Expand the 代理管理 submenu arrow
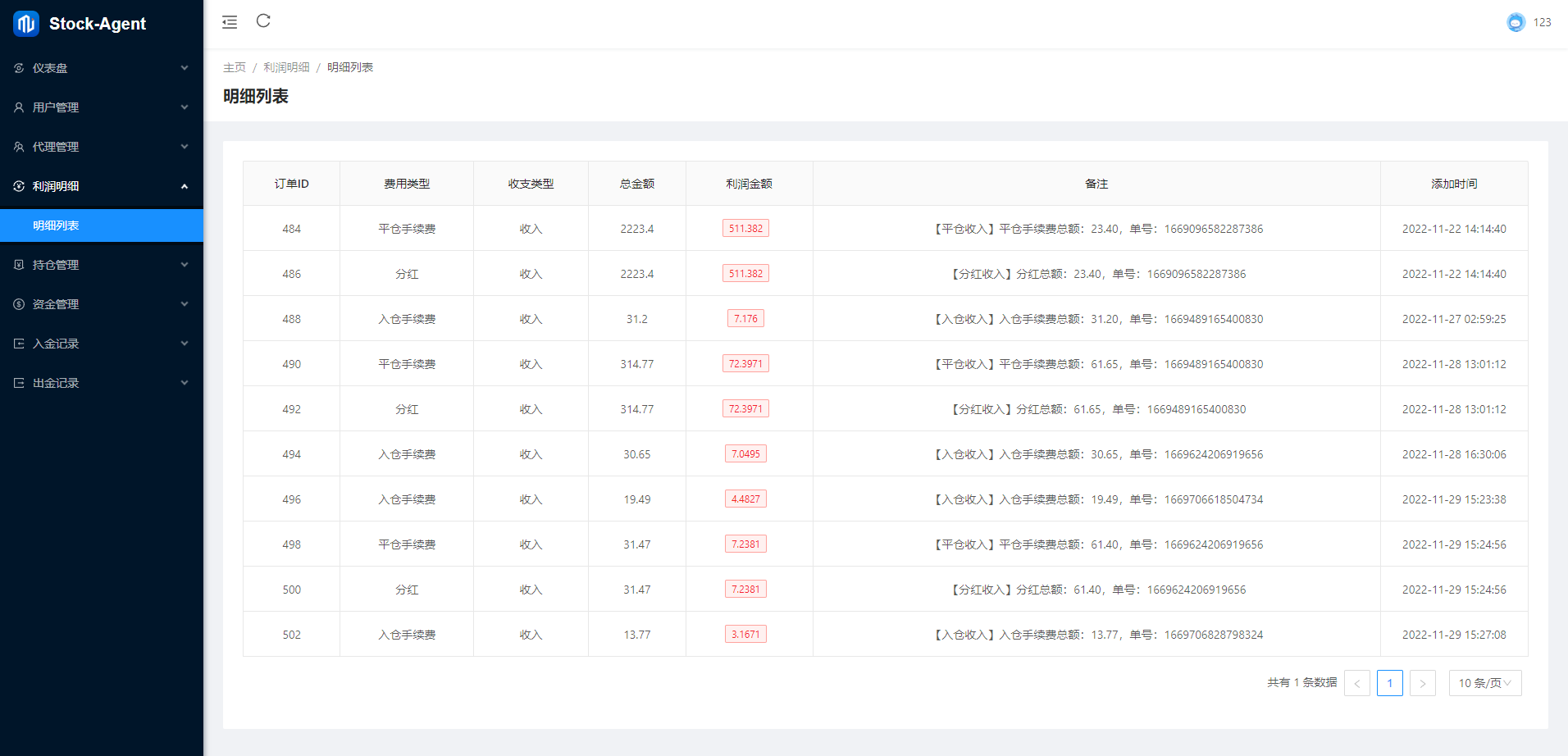The height and width of the screenshot is (756, 1568). pos(185,147)
